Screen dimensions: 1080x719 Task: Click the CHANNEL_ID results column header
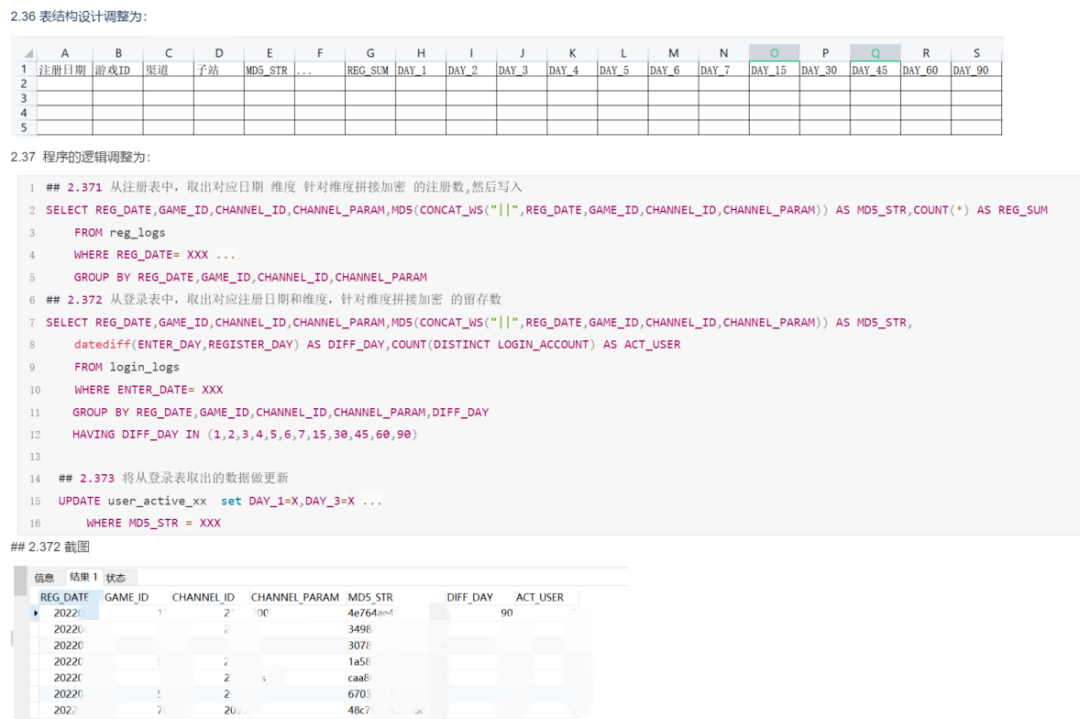click(203, 597)
